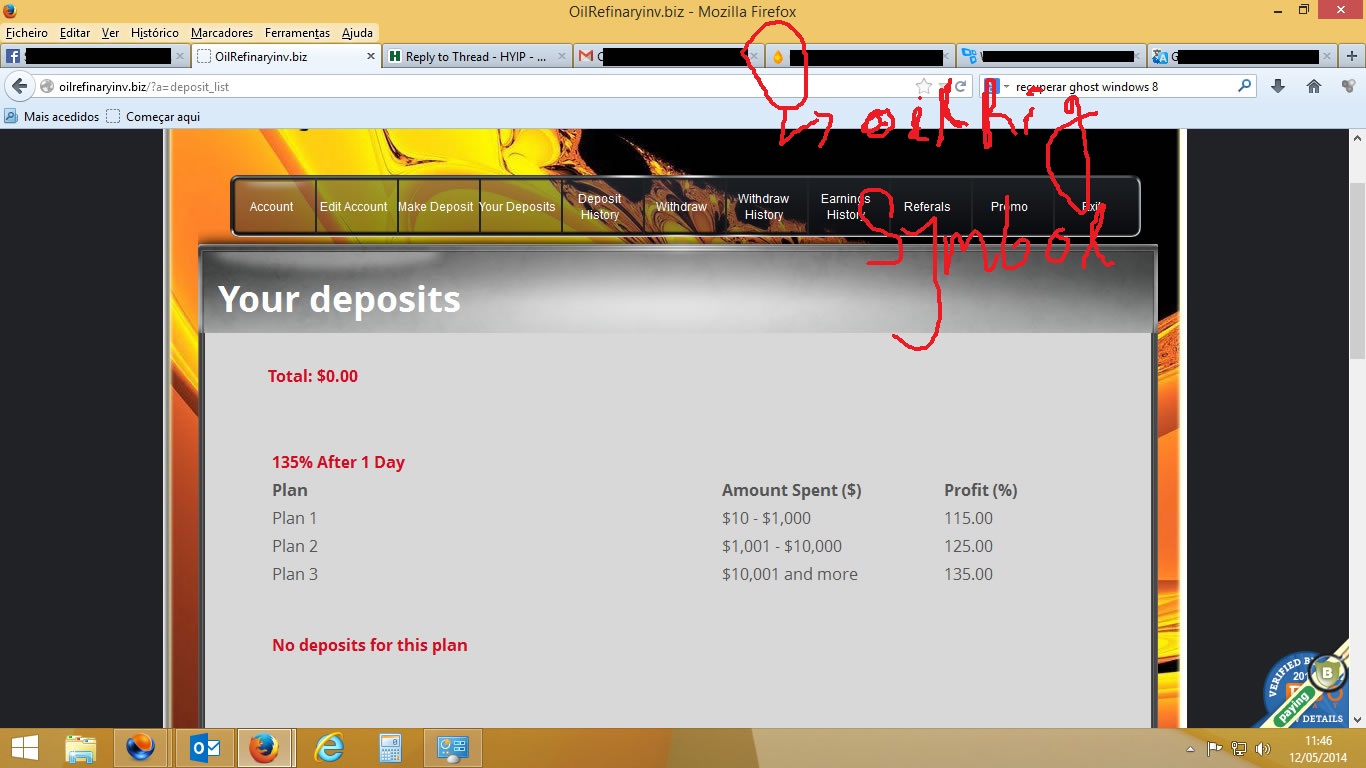Click Make Deposit in site navigation

tap(436, 207)
